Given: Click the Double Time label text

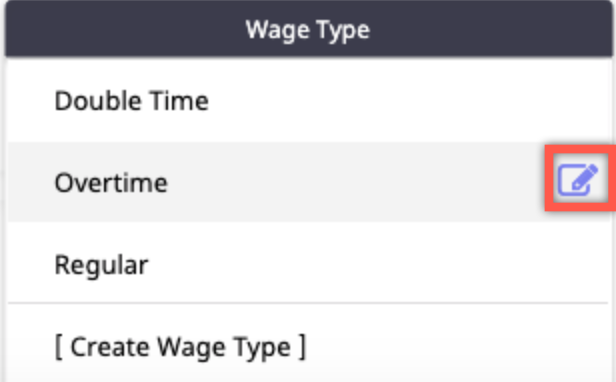Looking at the screenshot, I should (132, 101).
